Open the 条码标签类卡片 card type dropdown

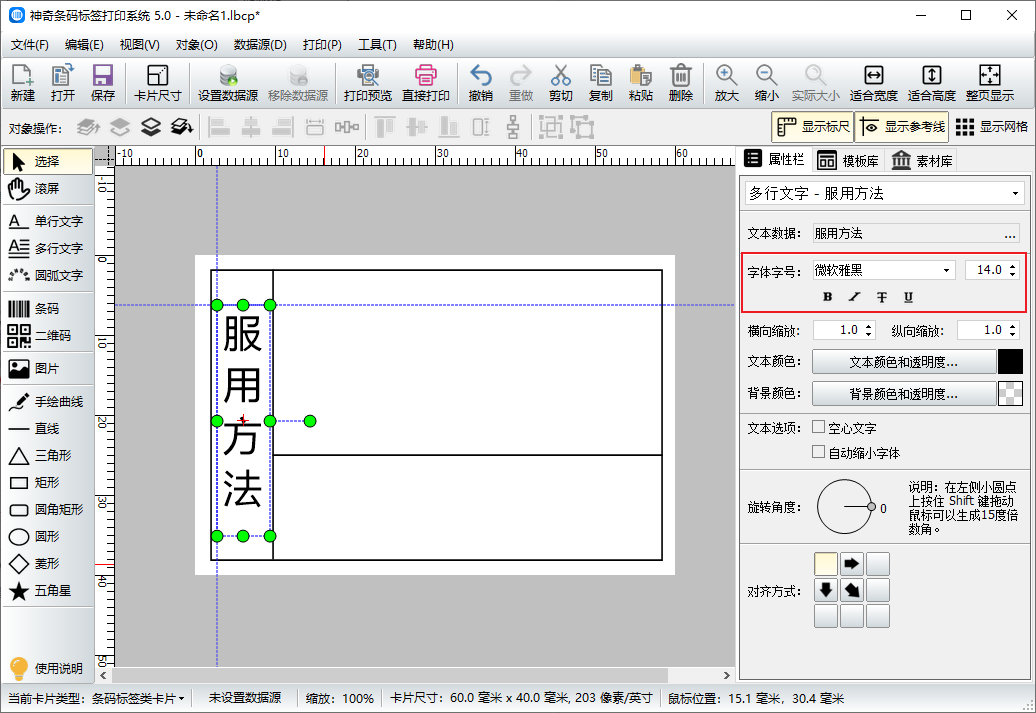click(138, 698)
